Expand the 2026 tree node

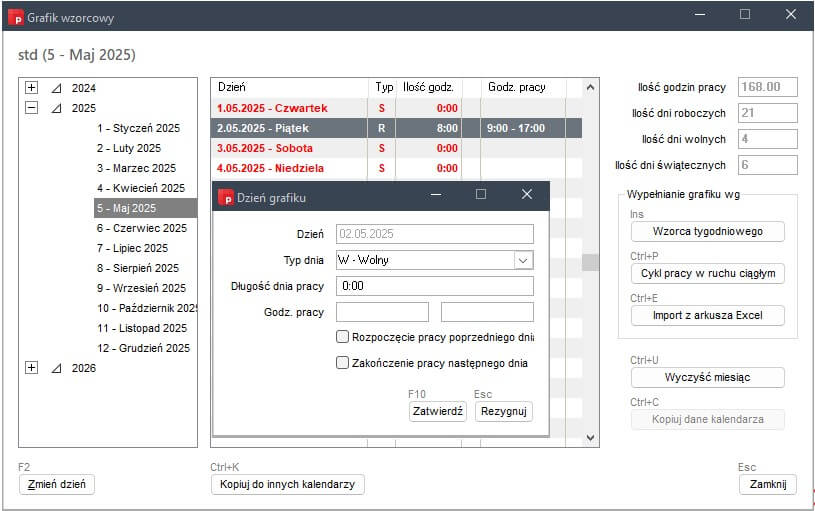click(x=31, y=368)
